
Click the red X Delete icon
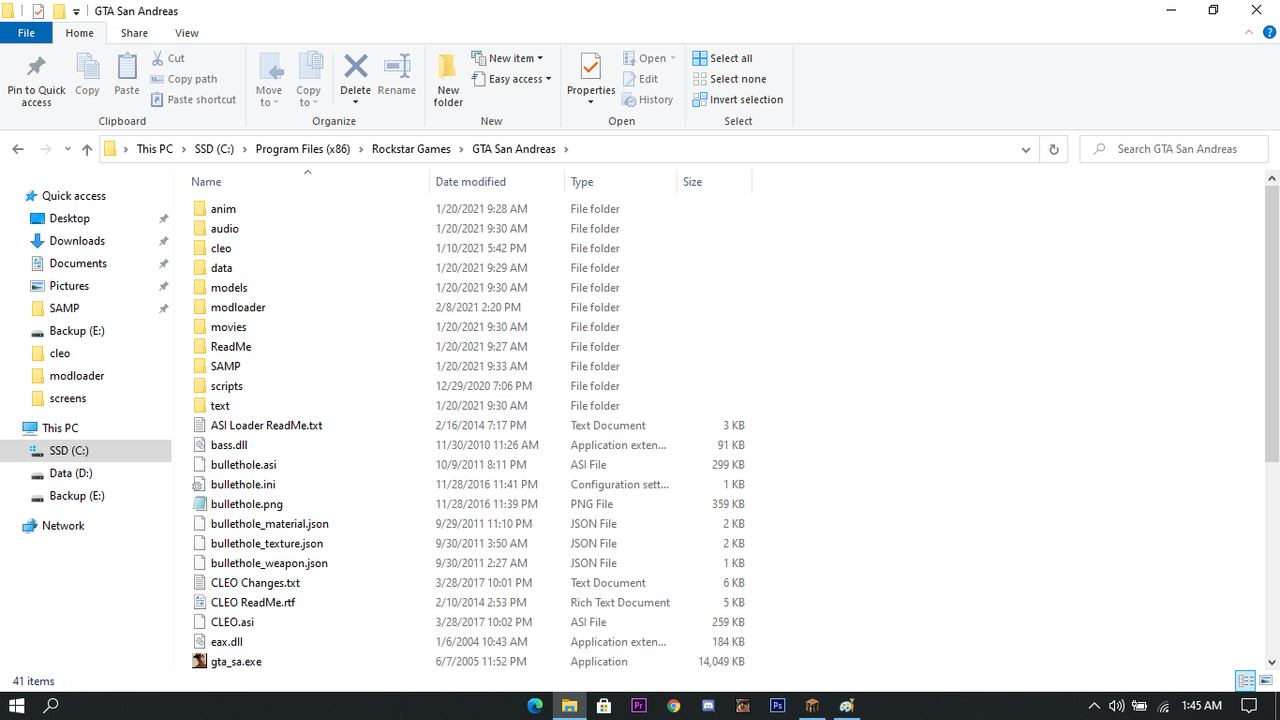tap(355, 67)
